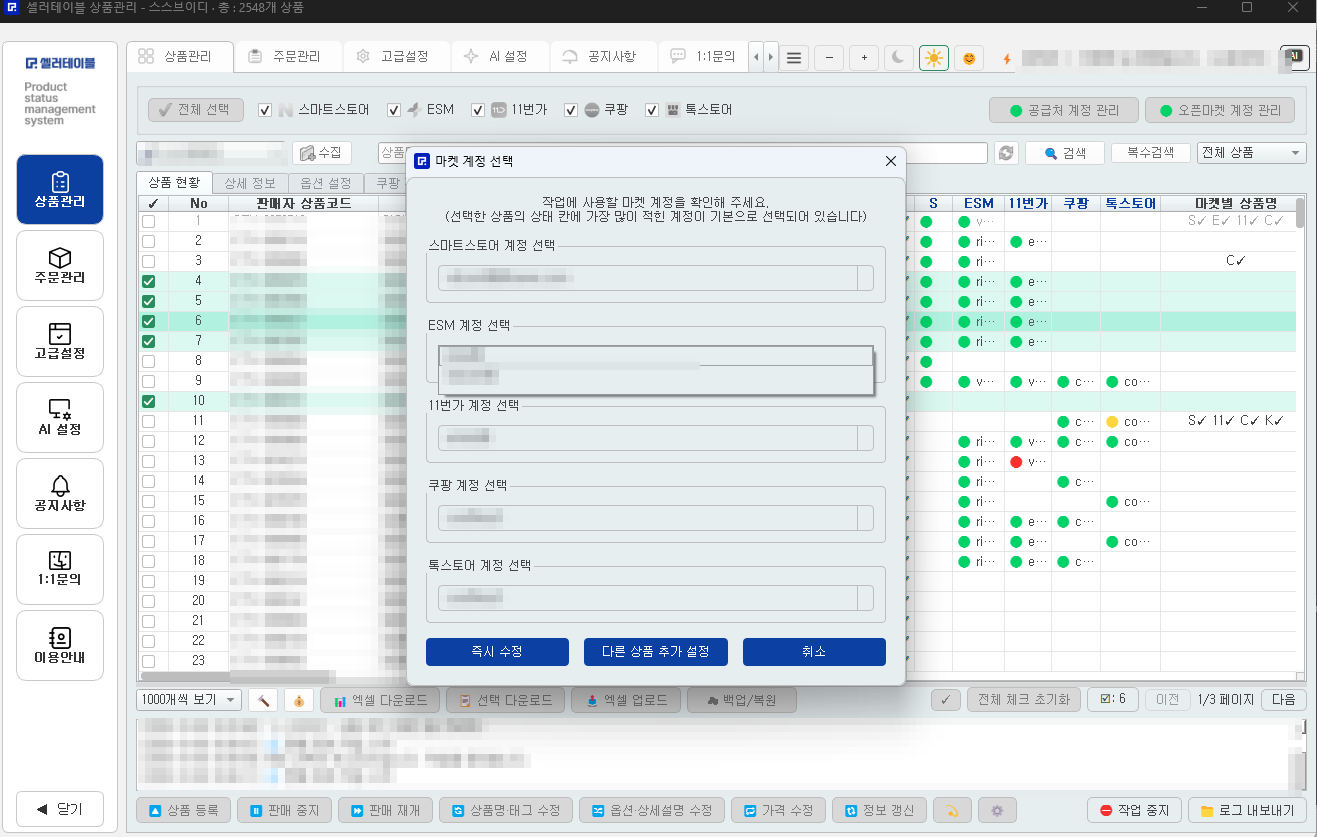Click the AI badge icon at top right

pyautogui.click(x=1295, y=57)
